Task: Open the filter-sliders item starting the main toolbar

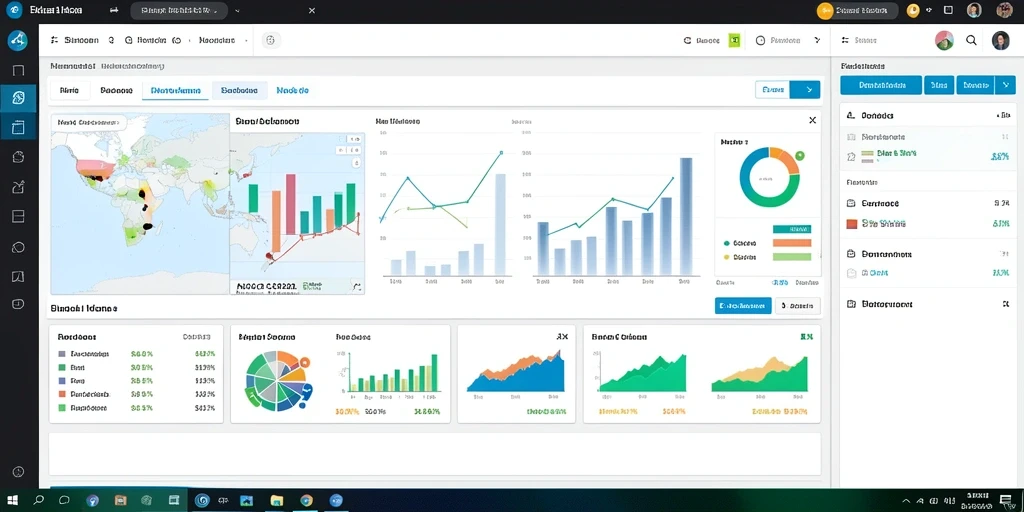Action: (x=74, y=40)
